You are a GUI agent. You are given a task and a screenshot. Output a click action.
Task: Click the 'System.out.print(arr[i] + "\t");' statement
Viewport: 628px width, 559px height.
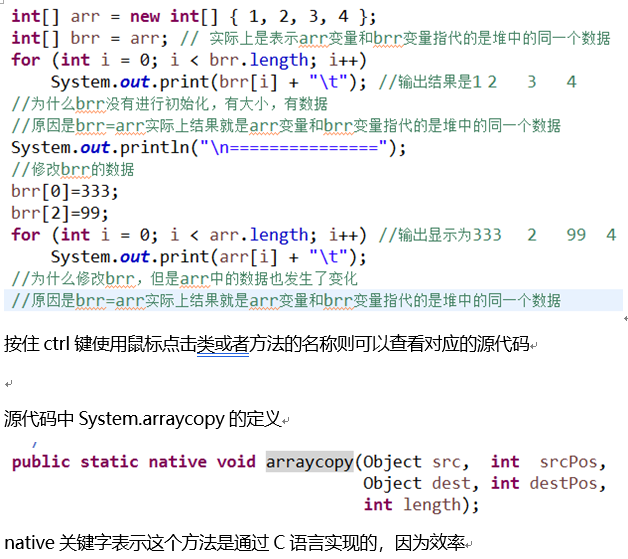(x=208, y=257)
